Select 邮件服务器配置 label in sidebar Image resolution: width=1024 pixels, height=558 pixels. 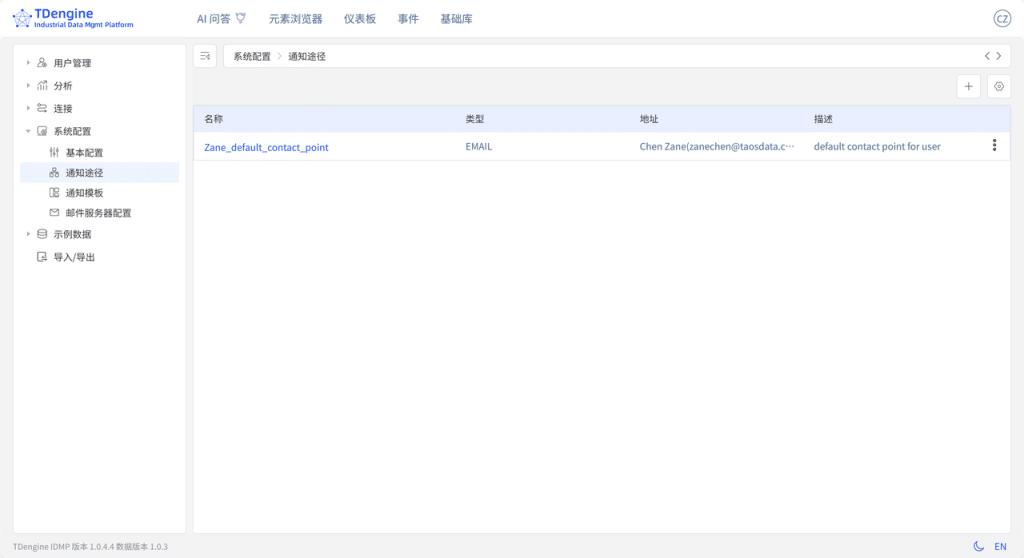click(99, 213)
